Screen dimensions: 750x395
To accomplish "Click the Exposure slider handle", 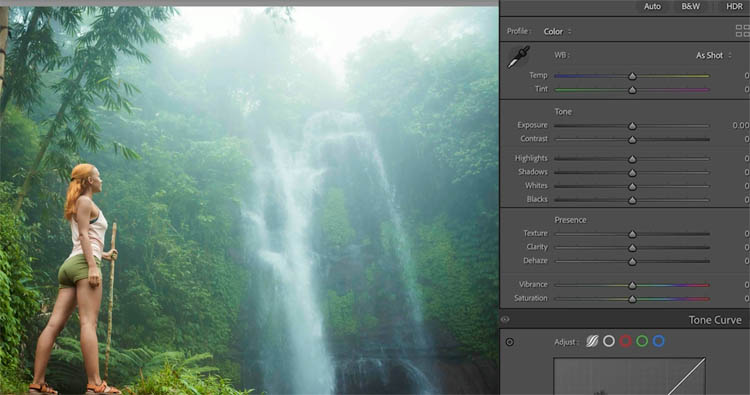I will 632,126.
